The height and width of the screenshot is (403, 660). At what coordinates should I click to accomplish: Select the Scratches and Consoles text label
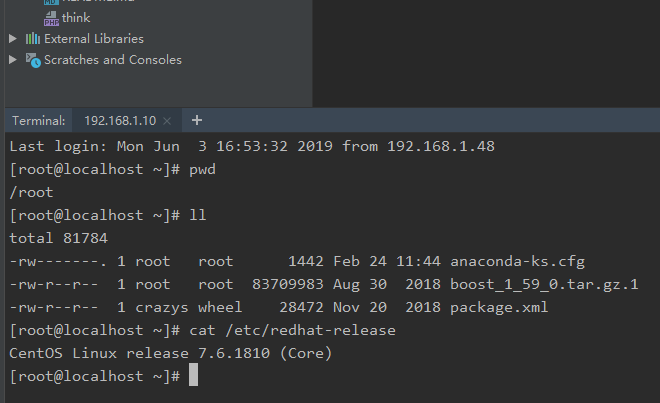[113, 60]
